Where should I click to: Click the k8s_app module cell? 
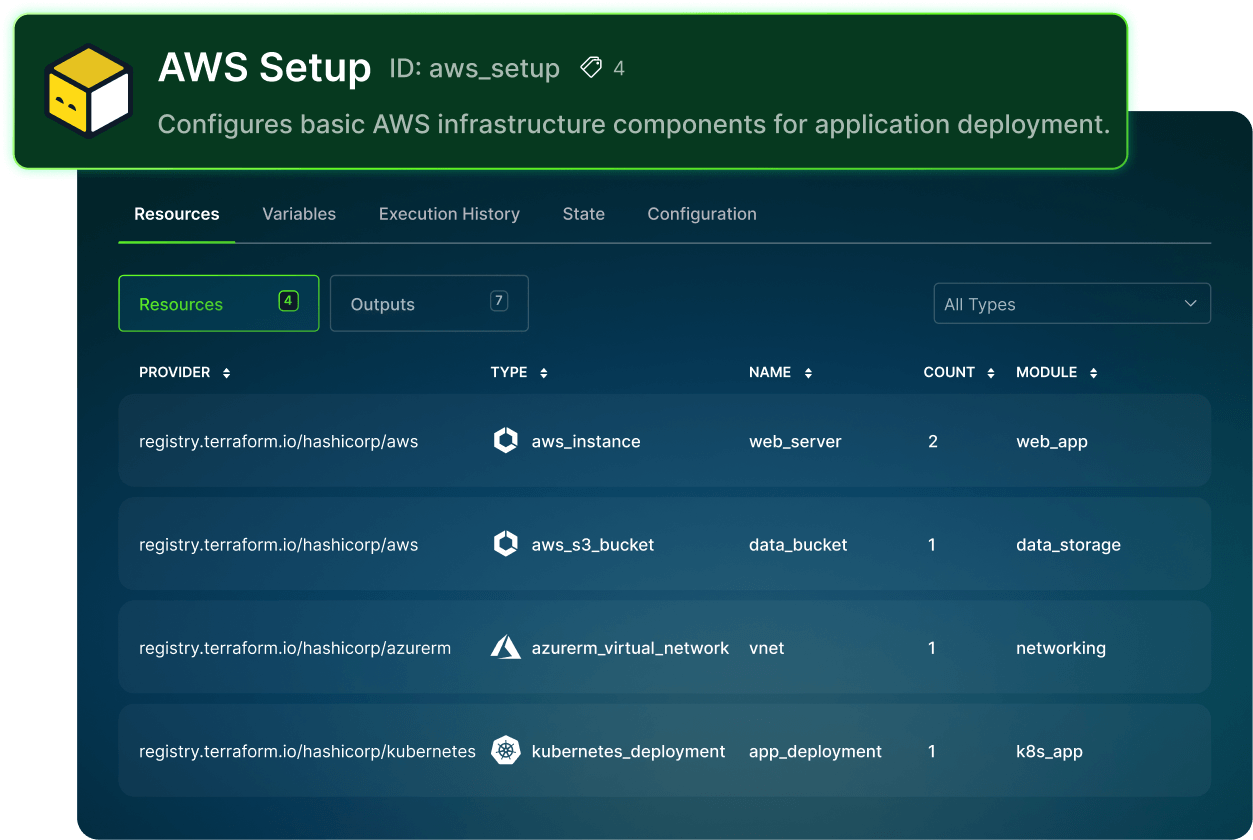coord(1050,751)
